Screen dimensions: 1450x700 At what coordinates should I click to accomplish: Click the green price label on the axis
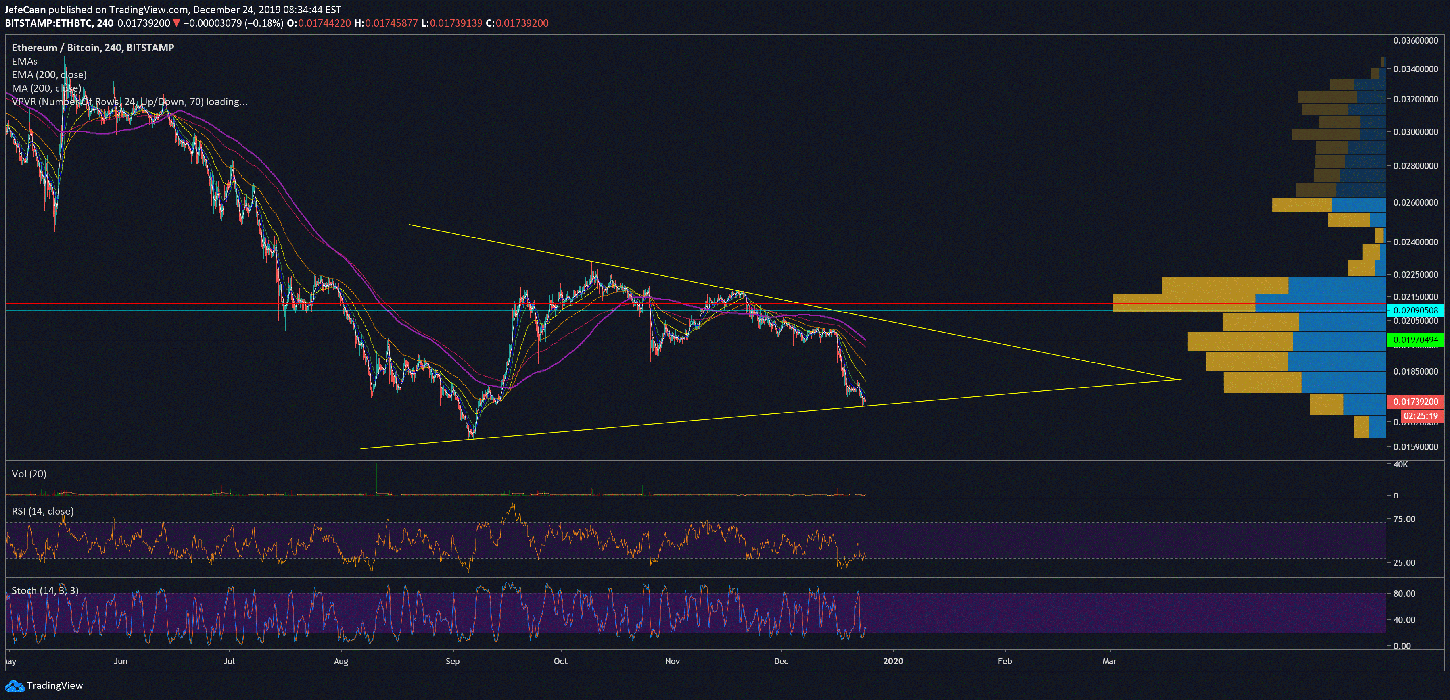(1415, 340)
